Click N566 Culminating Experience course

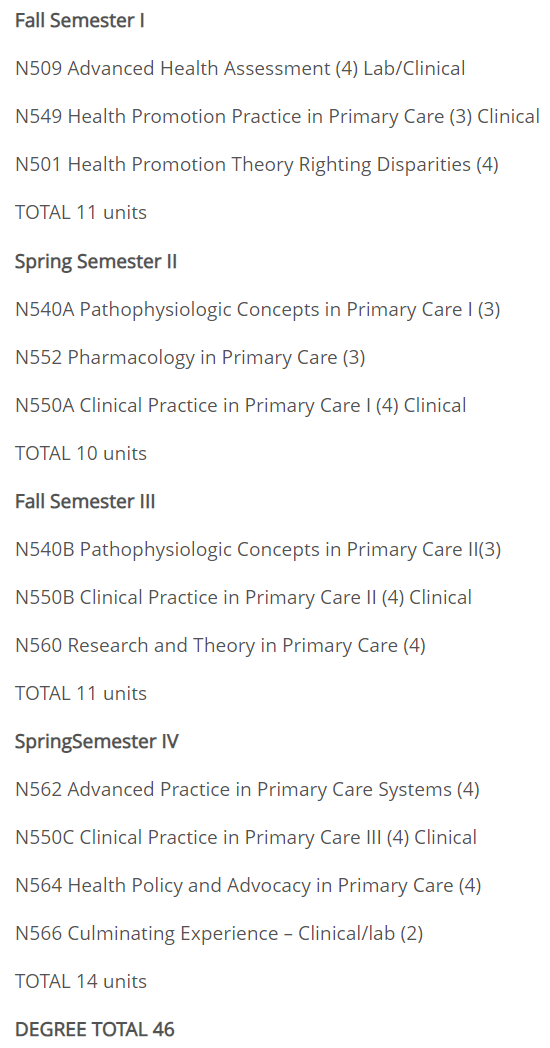[219, 934]
